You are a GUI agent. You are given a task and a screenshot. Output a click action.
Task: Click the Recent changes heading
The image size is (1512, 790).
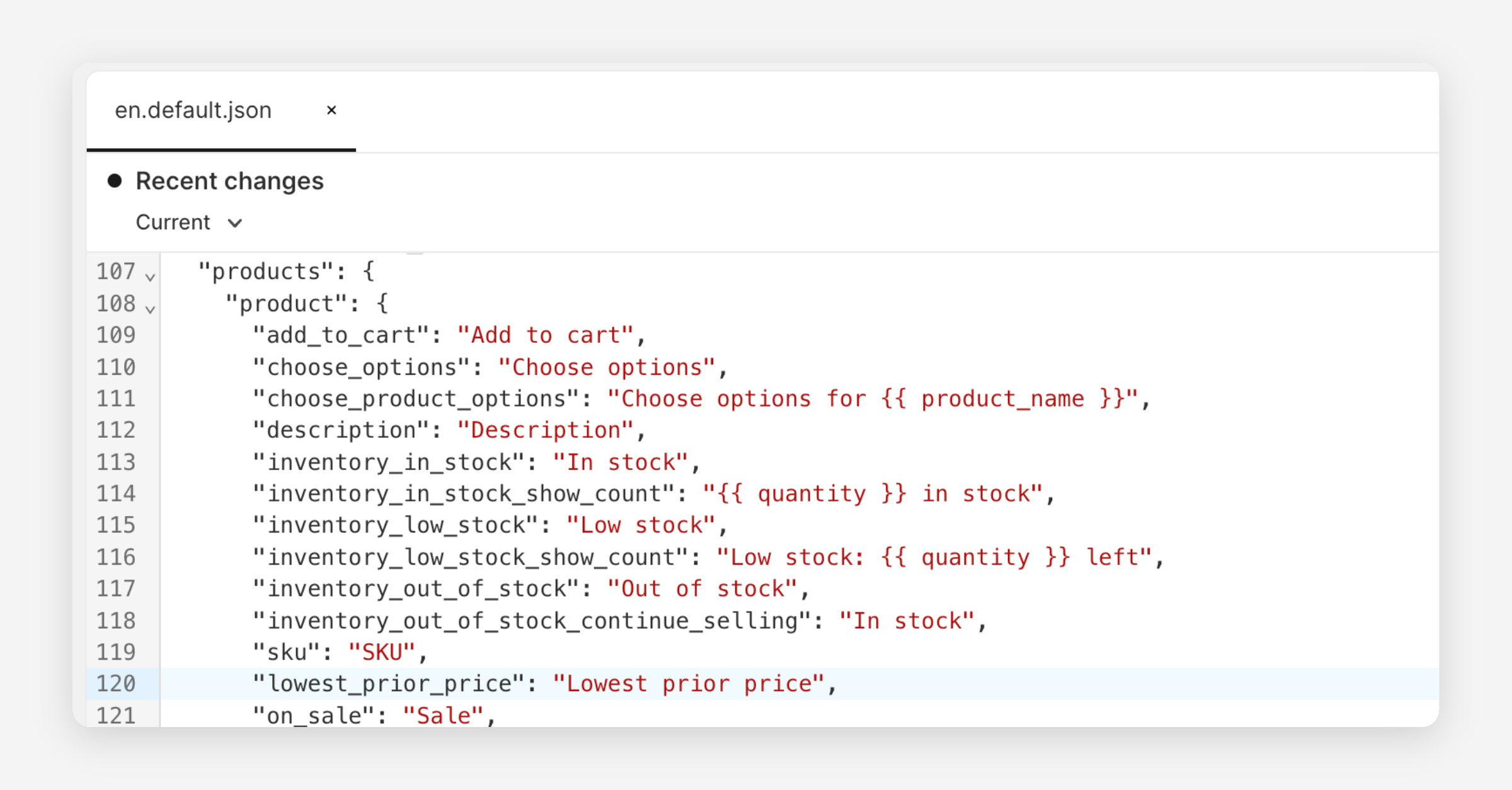click(229, 181)
